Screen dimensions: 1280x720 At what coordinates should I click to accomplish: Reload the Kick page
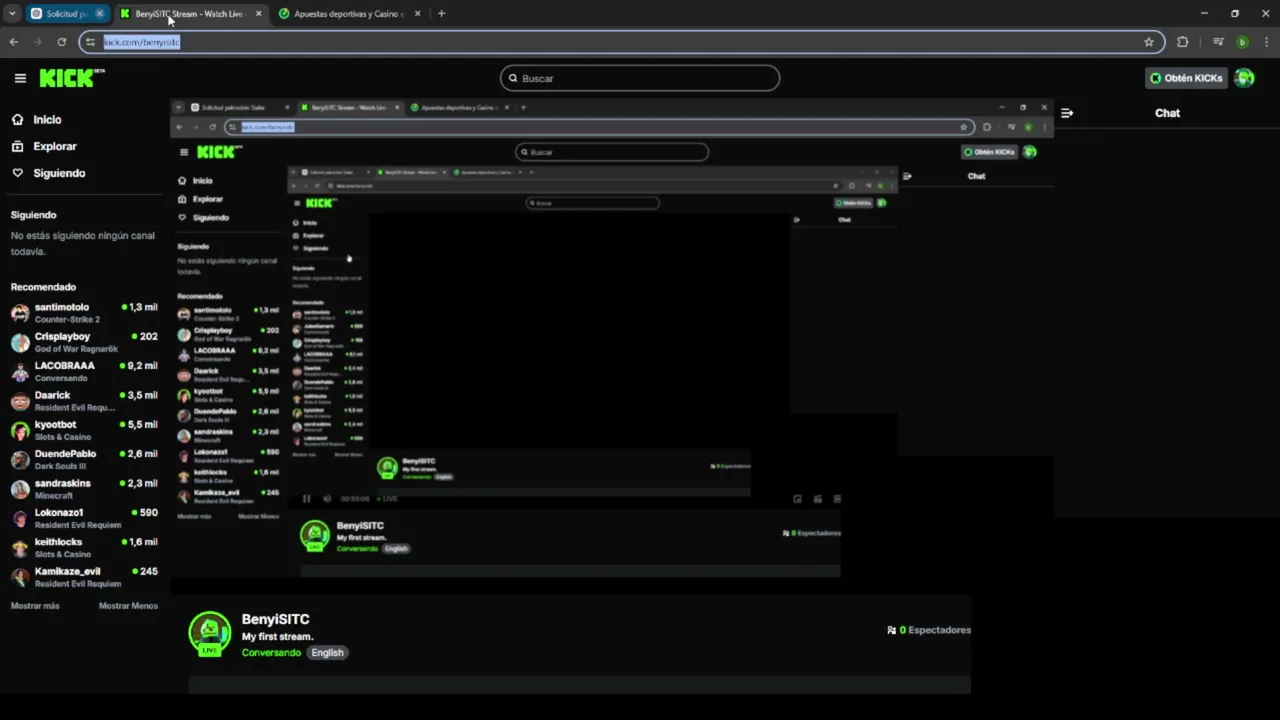click(62, 42)
